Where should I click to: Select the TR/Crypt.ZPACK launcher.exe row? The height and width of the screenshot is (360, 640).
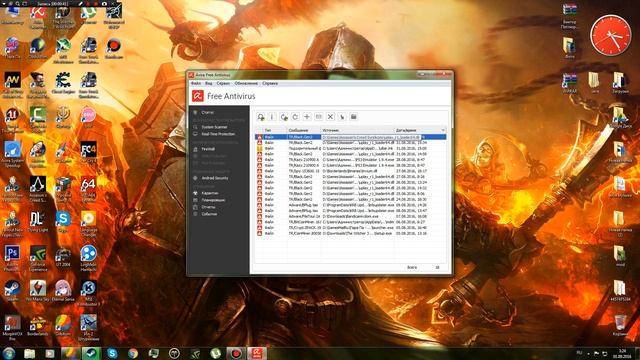(351, 228)
